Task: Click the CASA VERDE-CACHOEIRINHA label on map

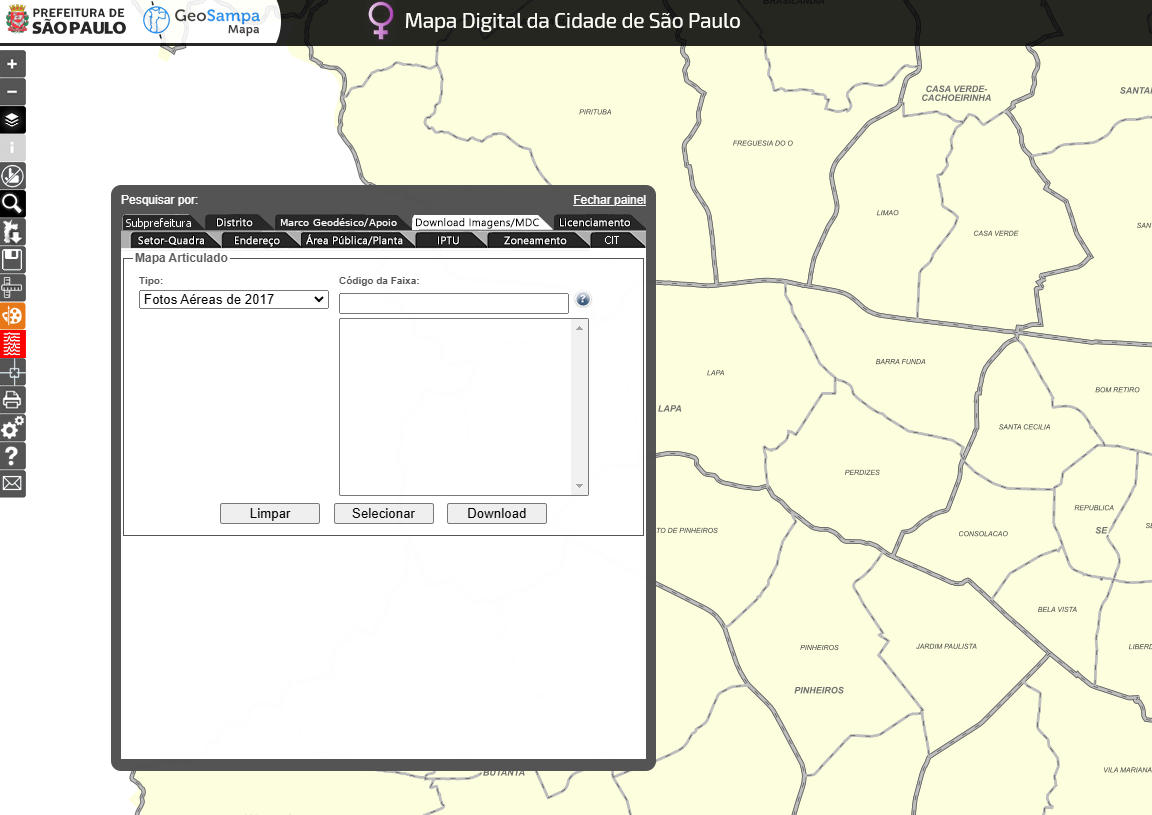Action: tap(957, 93)
